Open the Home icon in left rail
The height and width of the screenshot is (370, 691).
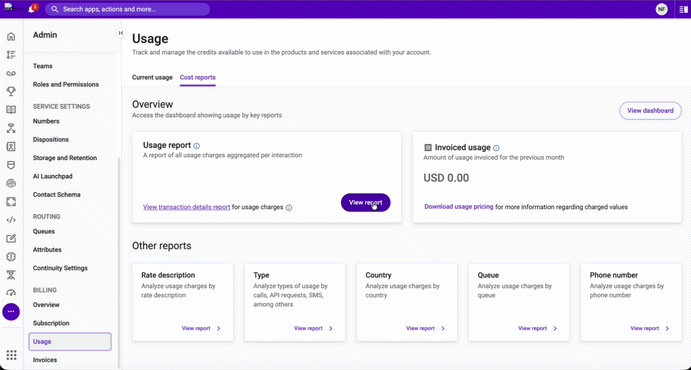(x=11, y=37)
